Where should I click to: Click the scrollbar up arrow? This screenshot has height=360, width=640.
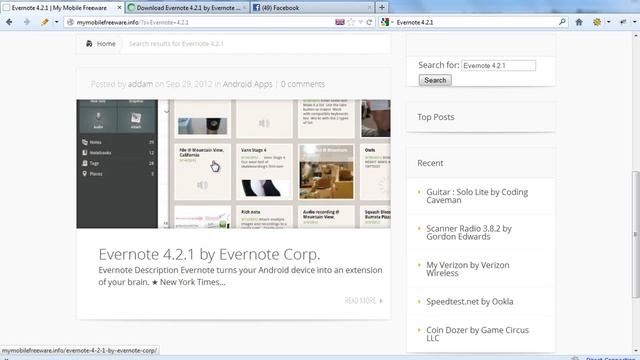pos(636,36)
